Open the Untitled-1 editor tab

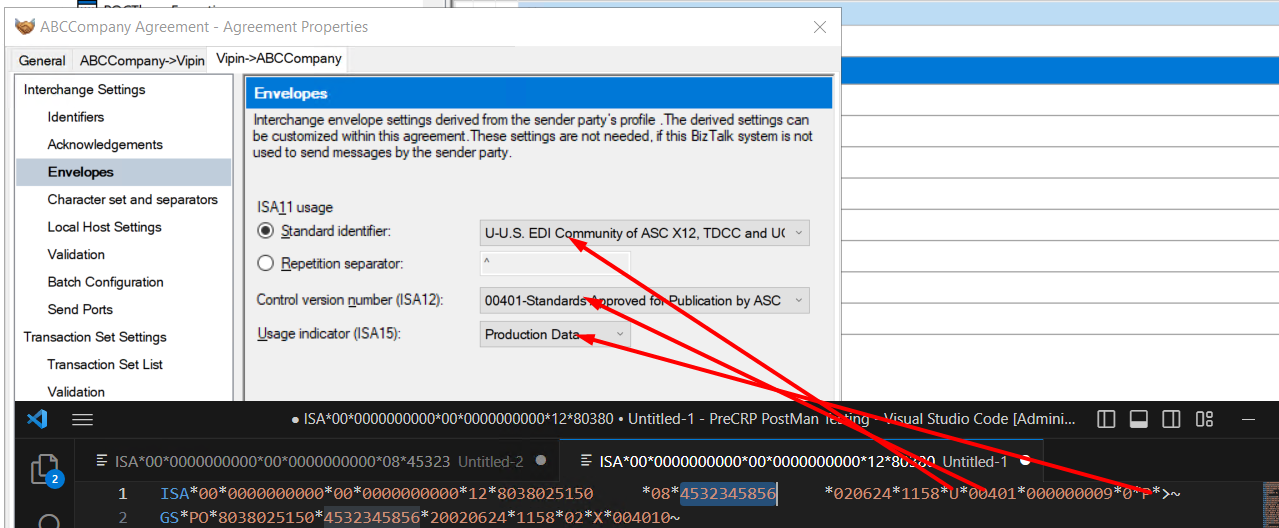click(x=803, y=461)
